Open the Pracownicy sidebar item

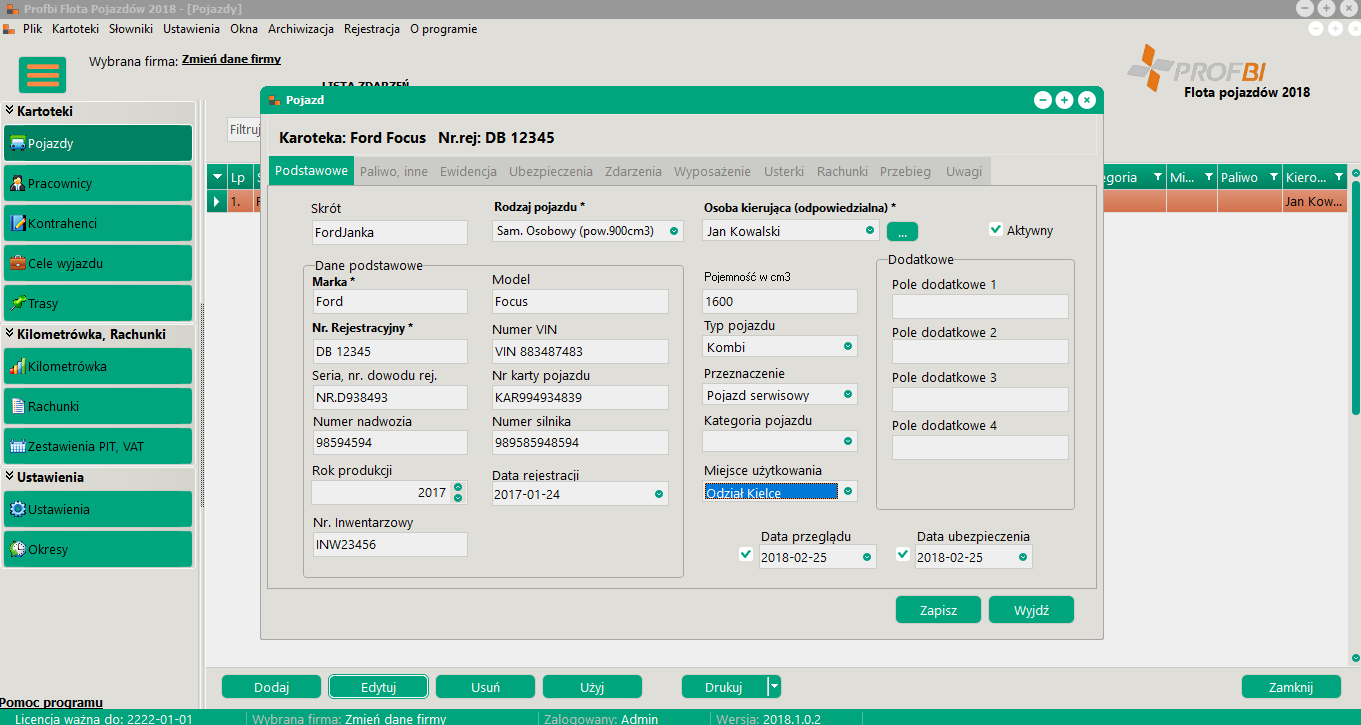click(x=98, y=184)
